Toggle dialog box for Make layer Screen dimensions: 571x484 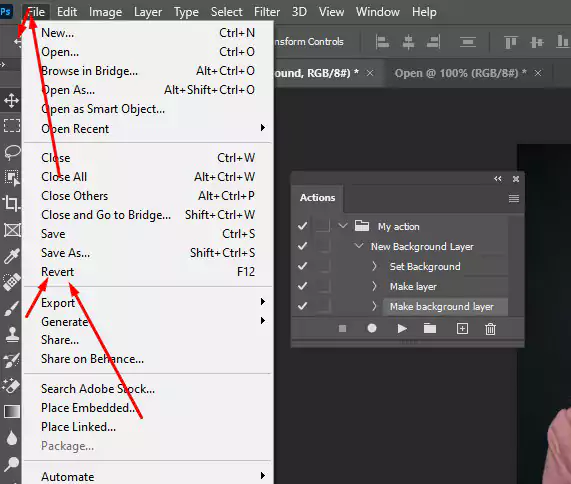(323, 286)
